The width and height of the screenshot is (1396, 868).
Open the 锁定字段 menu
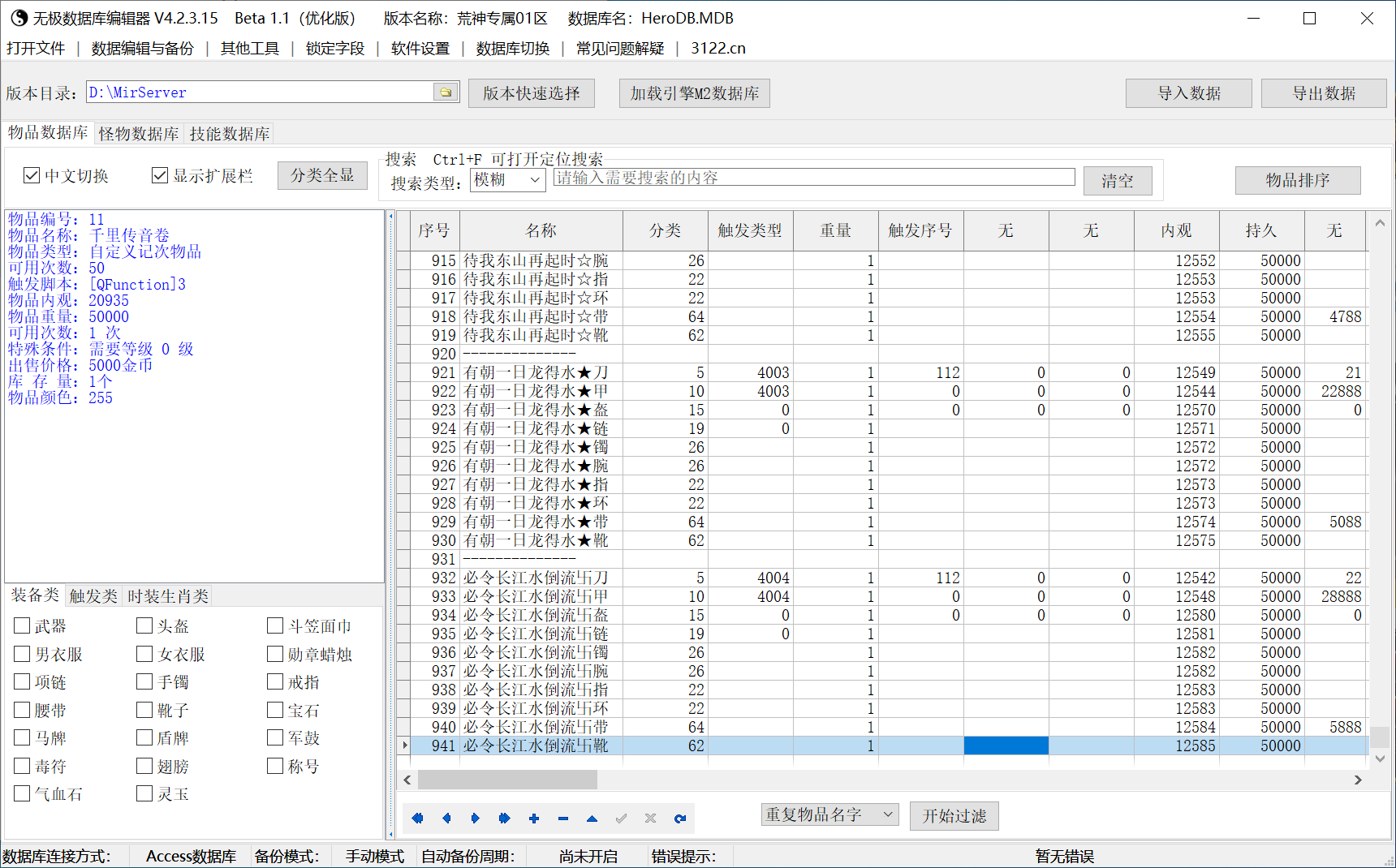point(335,49)
